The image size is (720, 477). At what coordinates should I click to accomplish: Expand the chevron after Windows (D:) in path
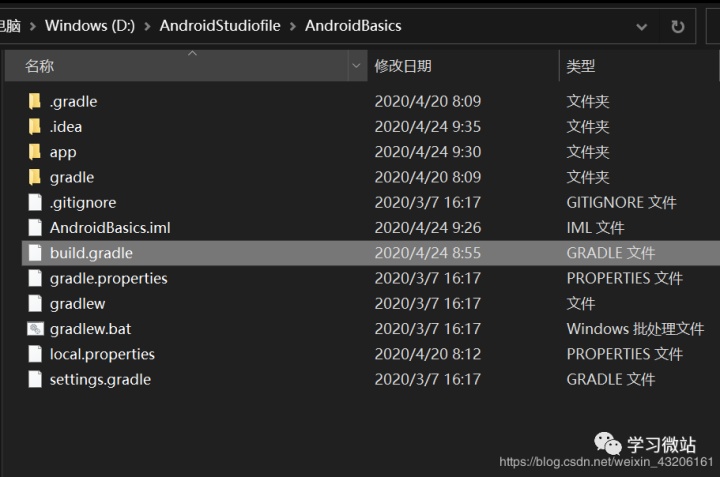click(147, 27)
